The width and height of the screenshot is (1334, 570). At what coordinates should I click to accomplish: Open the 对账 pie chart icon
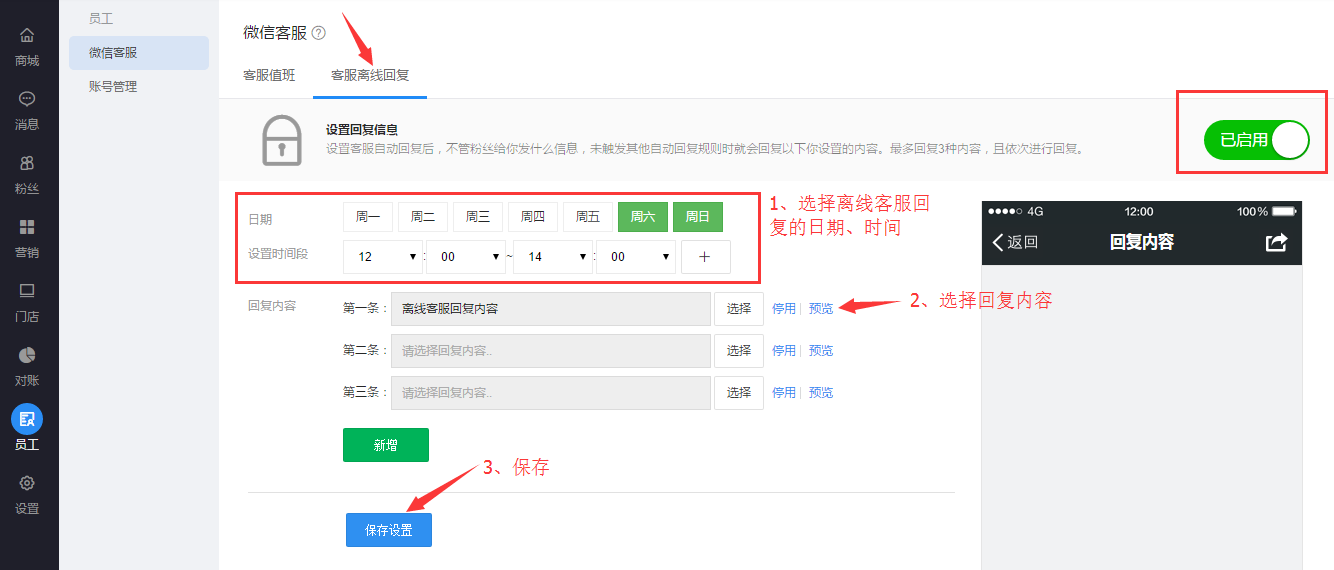click(27, 355)
